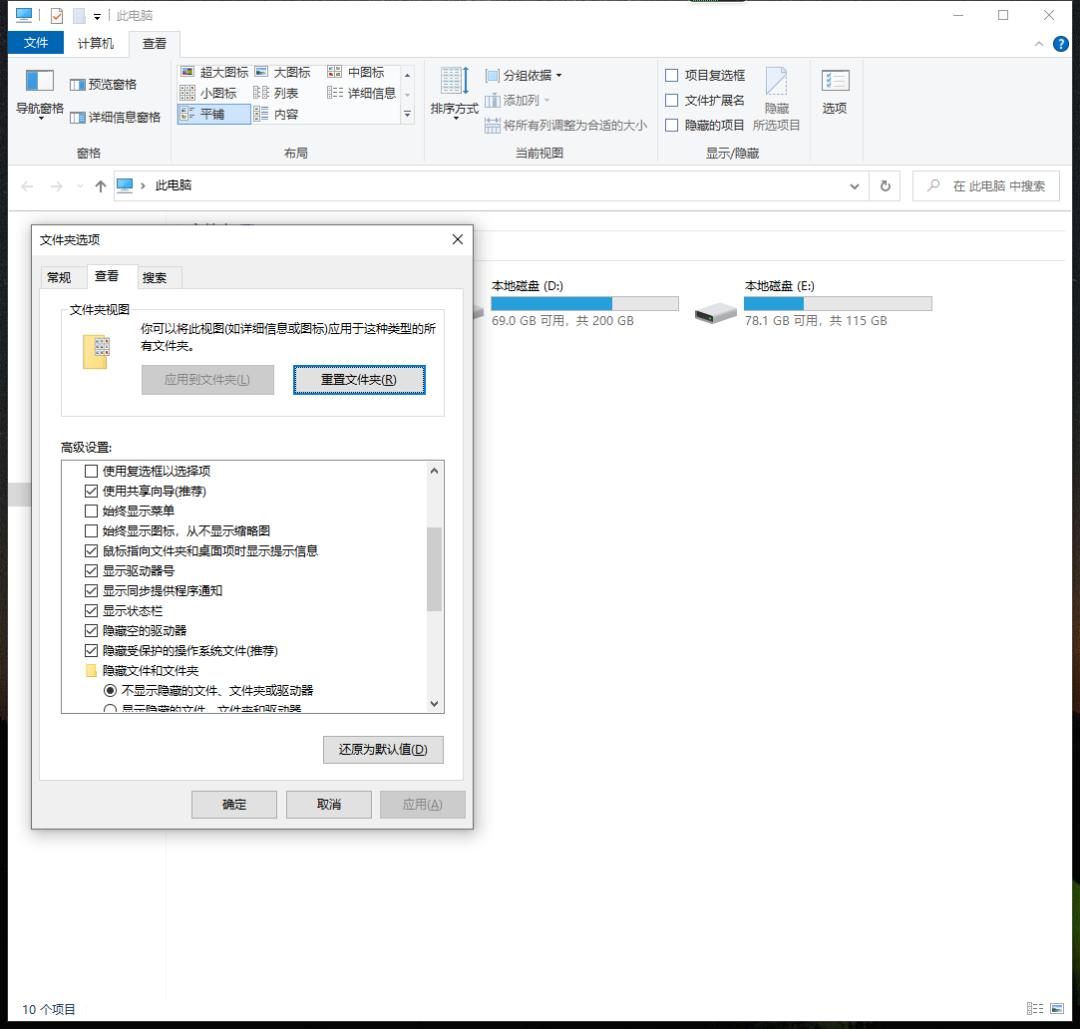Open recent locations dropdown near back arrows

coord(80,186)
